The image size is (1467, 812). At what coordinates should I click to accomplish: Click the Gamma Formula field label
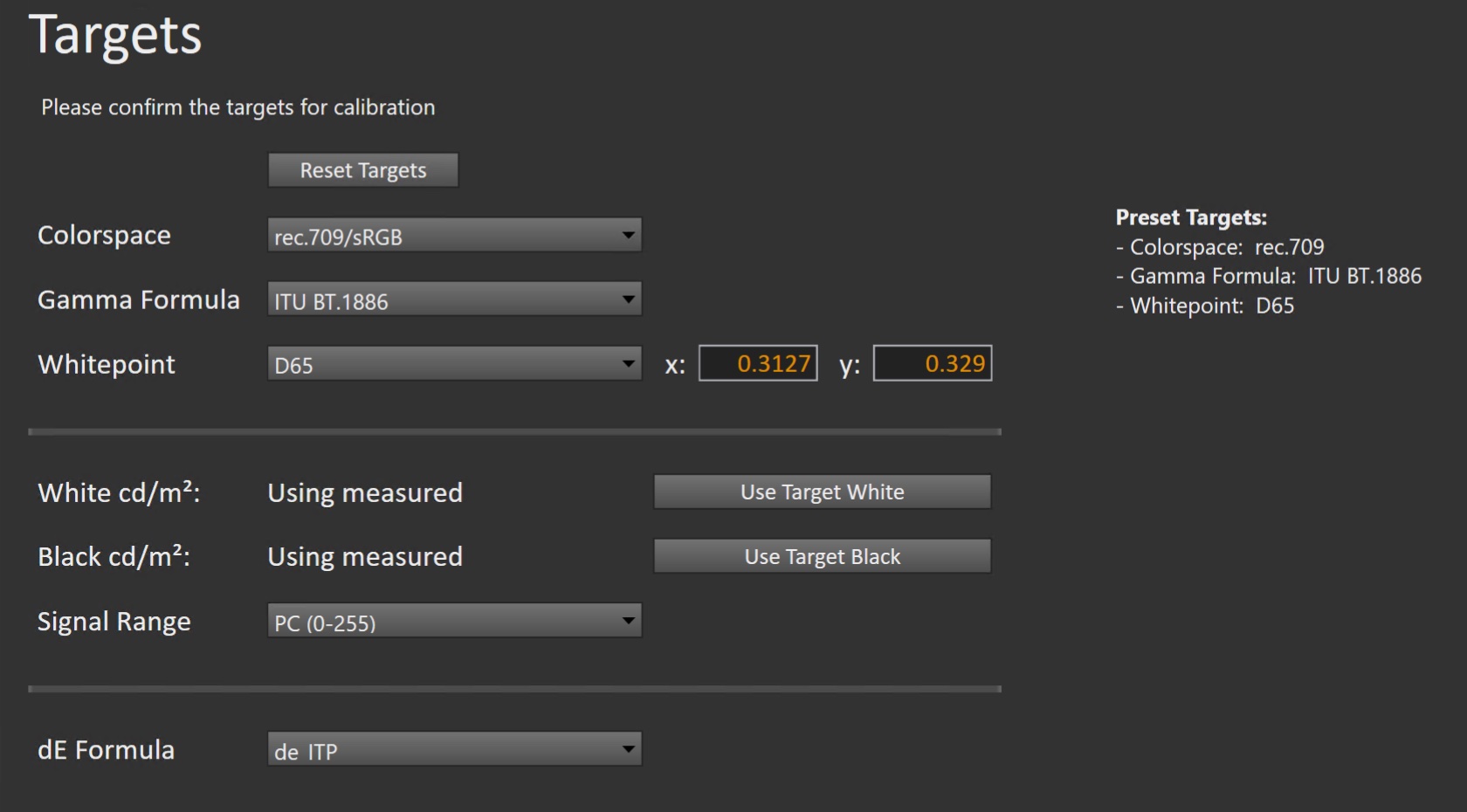[138, 299]
